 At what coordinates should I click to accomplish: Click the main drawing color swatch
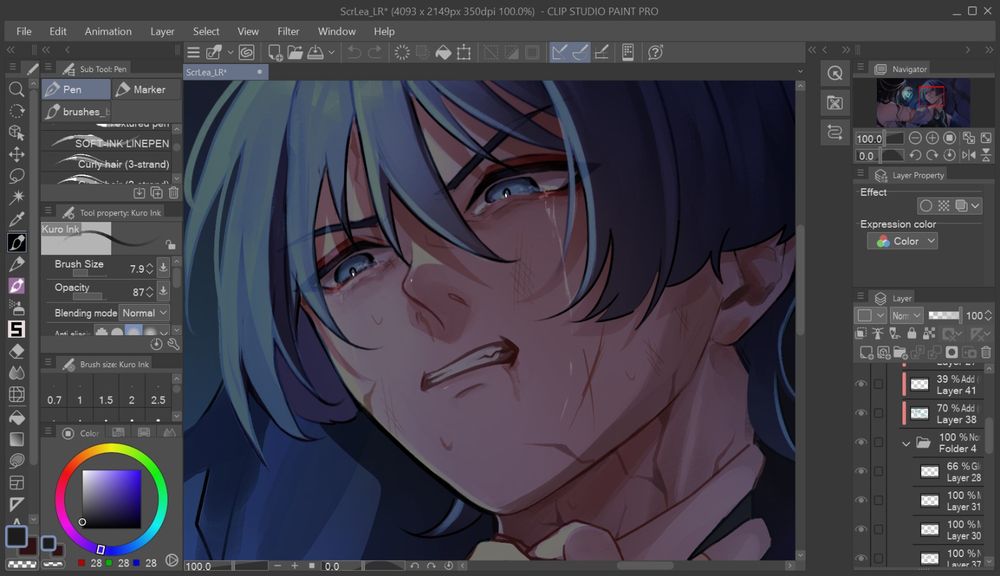[17, 536]
